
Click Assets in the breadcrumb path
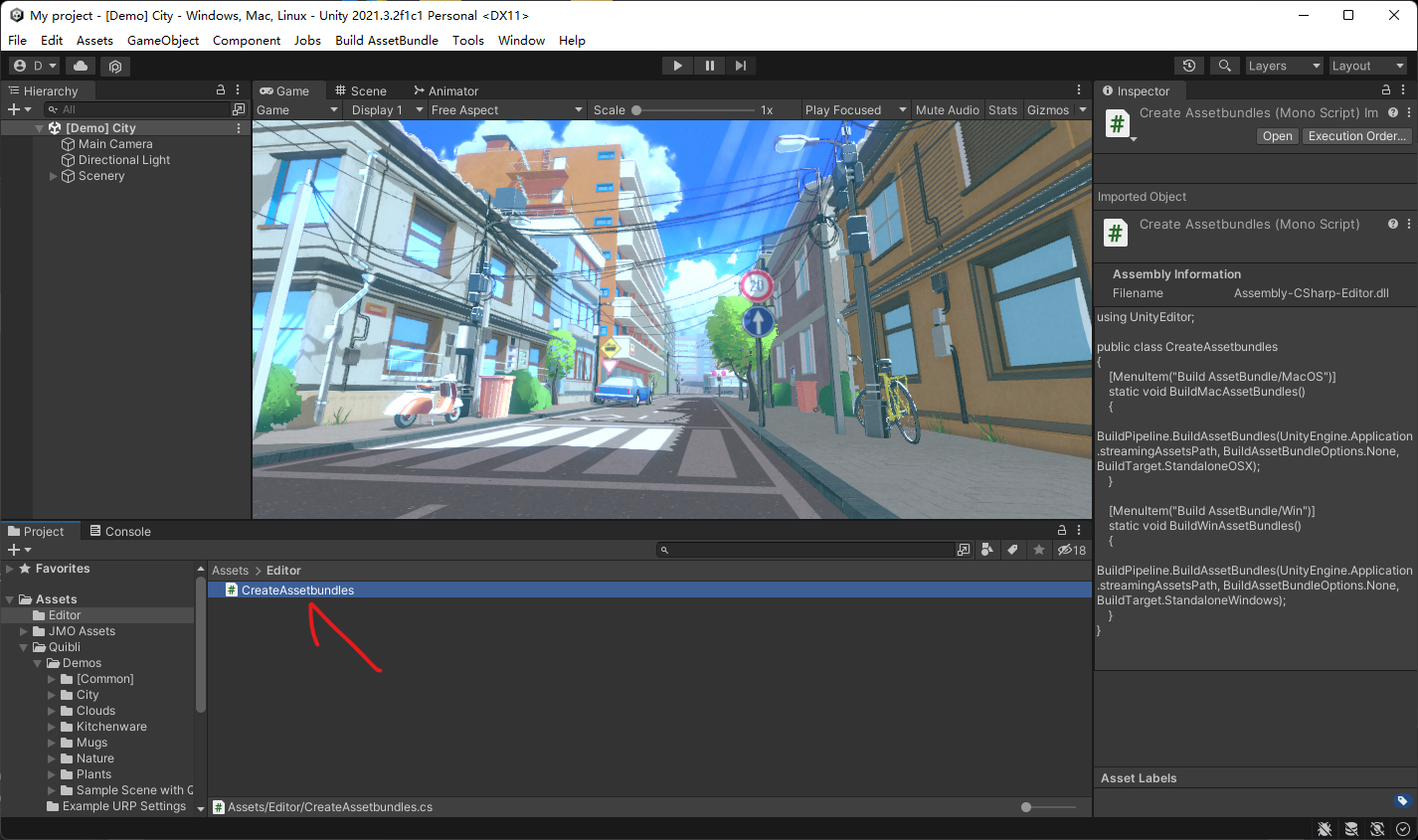(230, 571)
